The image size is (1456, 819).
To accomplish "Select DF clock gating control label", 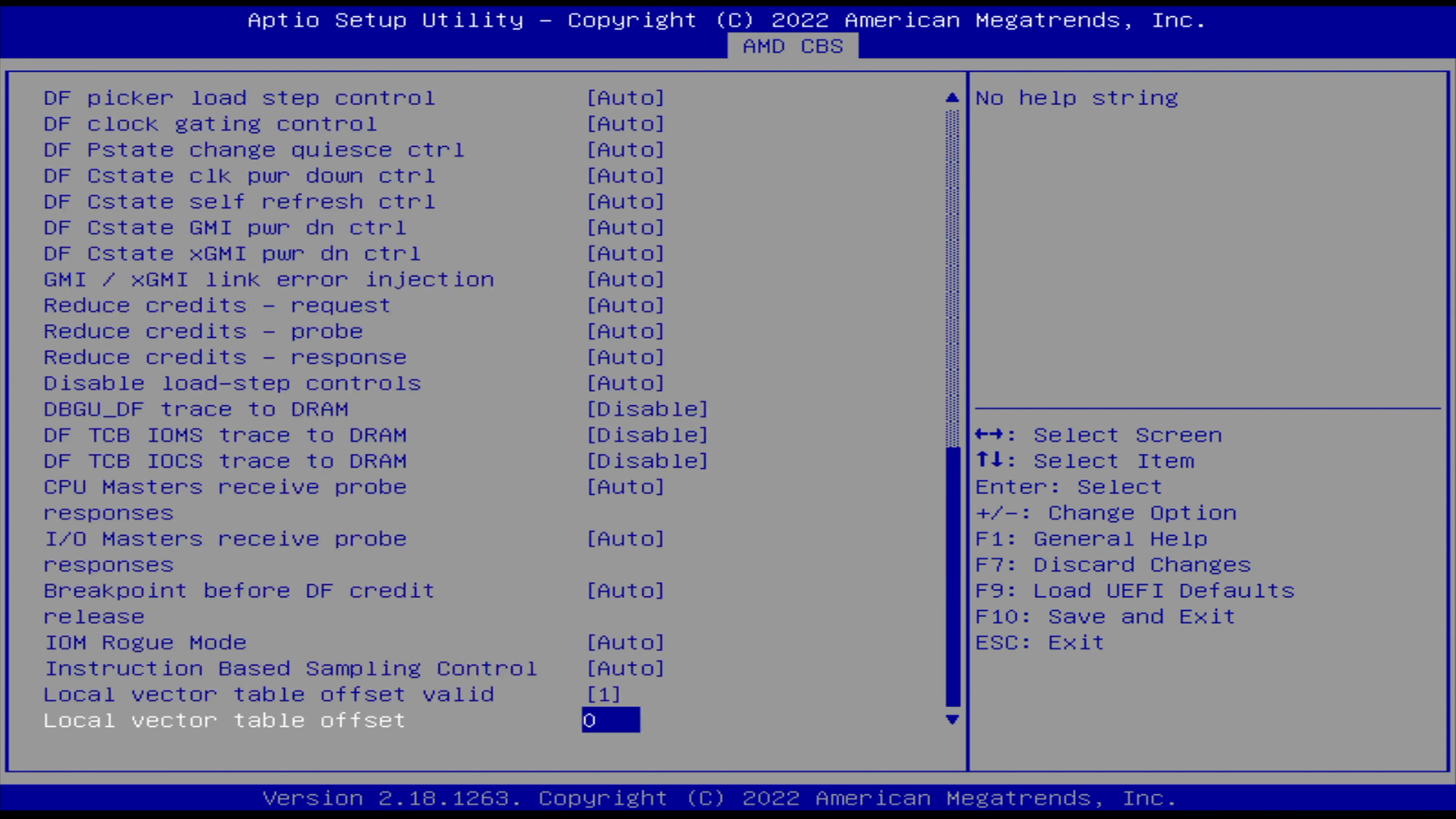I will (210, 124).
